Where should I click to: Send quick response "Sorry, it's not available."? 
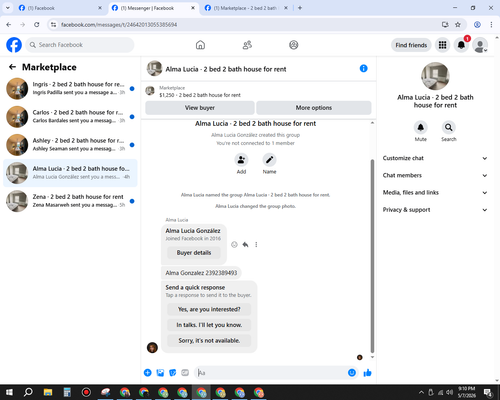click(x=209, y=340)
